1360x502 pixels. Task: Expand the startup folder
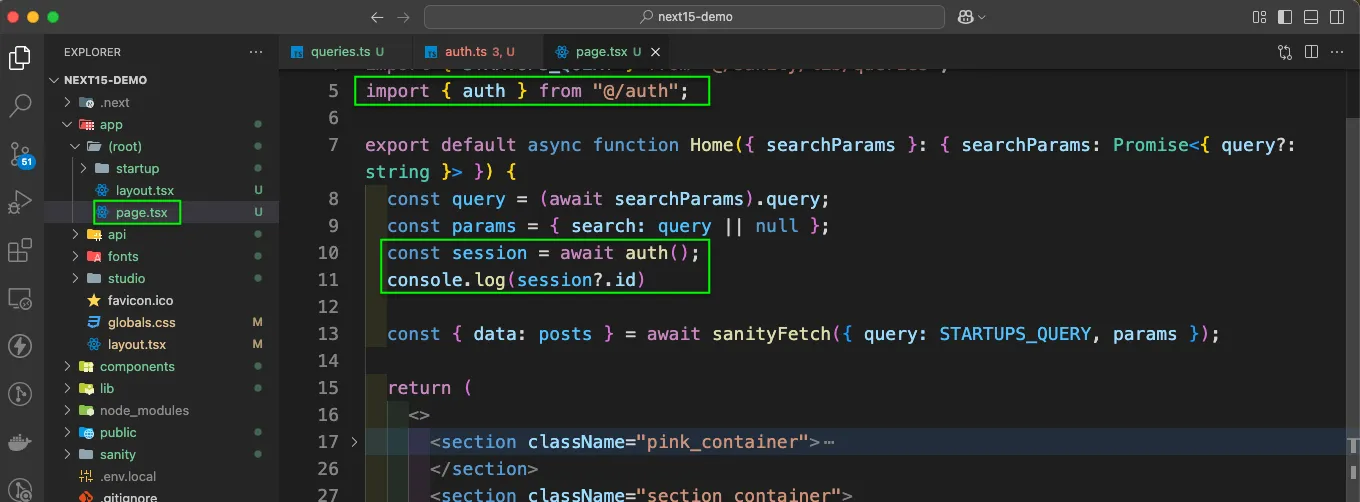pyautogui.click(x=84, y=168)
